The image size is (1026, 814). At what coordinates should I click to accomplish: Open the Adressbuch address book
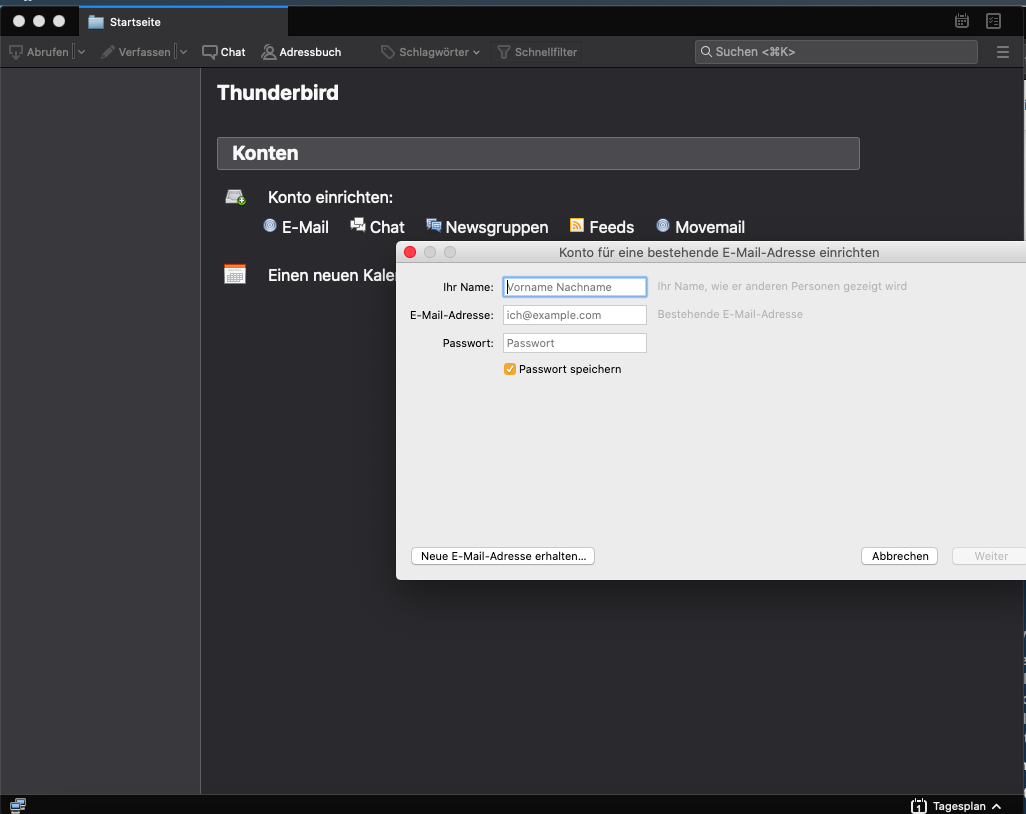point(301,52)
